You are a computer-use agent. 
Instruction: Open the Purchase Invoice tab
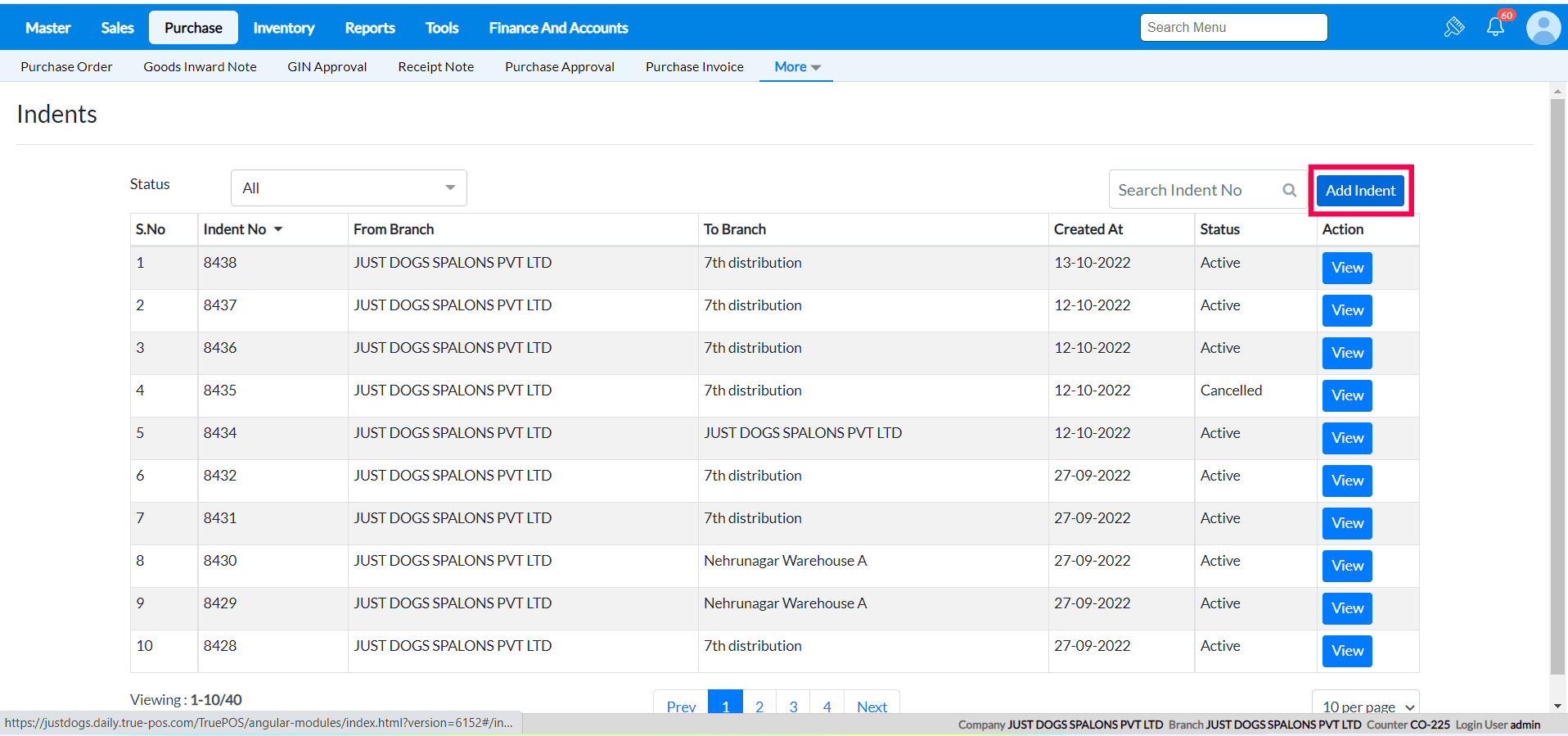pyautogui.click(x=694, y=67)
